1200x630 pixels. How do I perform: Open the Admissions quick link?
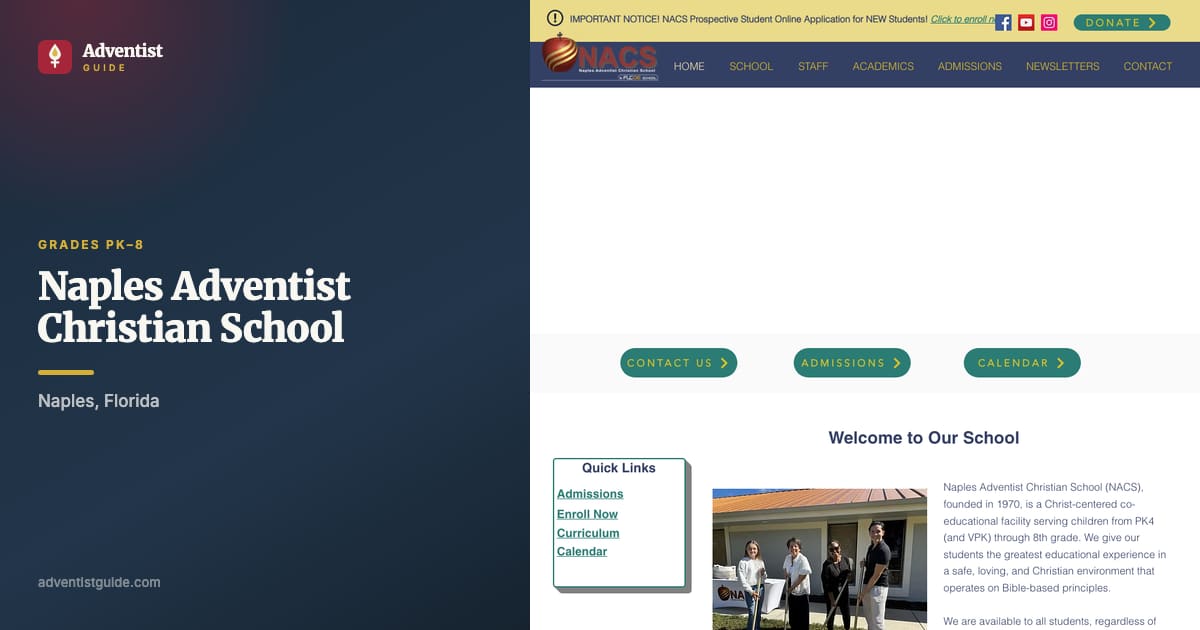(x=590, y=494)
